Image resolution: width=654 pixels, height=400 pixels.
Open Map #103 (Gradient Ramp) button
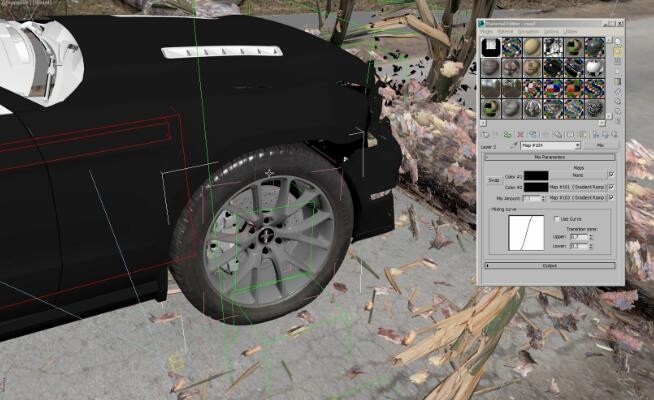pyautogui.click(x=578, y=197)
